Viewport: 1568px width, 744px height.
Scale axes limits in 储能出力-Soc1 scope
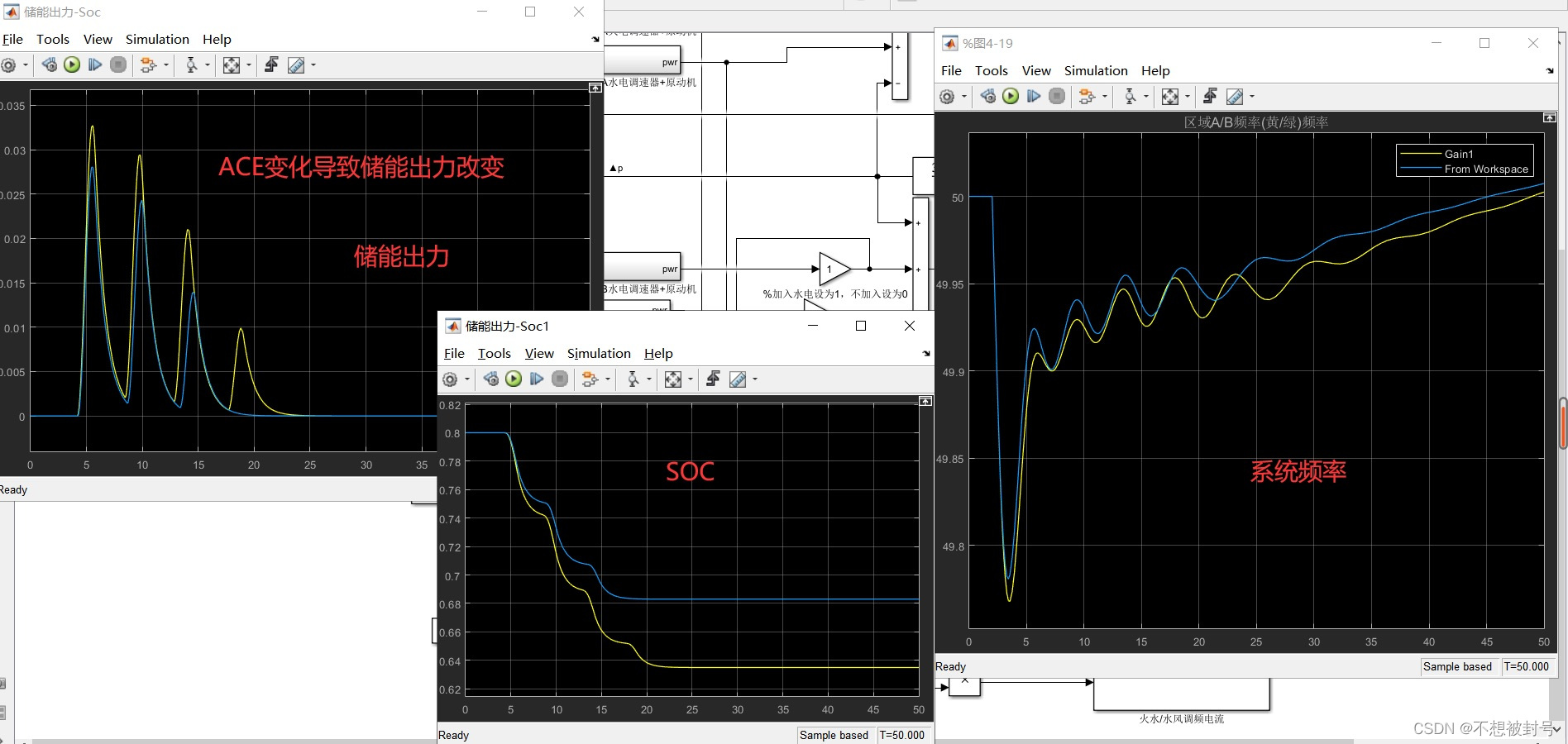click(673, 379)
